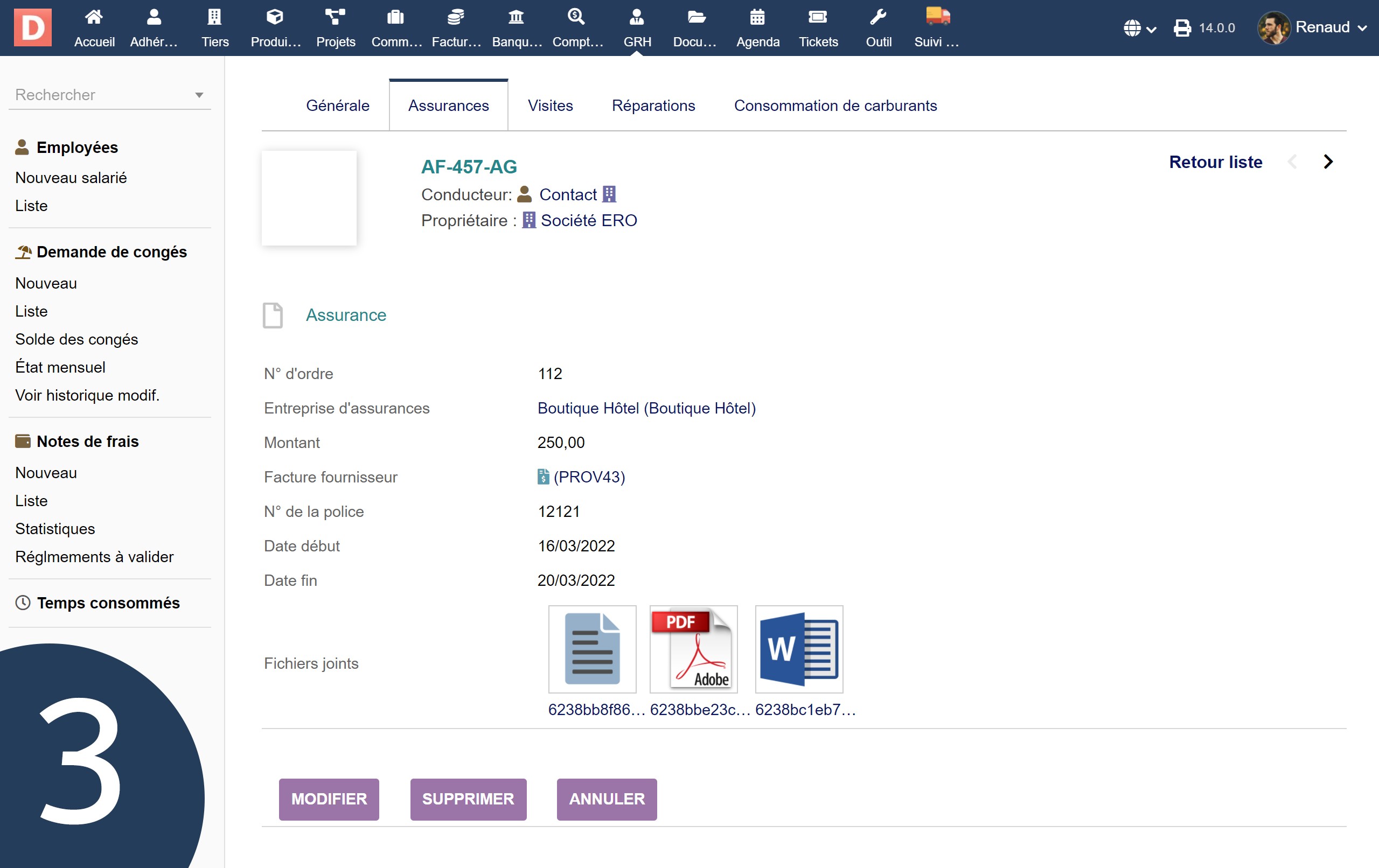This screenshot has height=868, width=1379.
Task: Click the Banque bank building icon
Action: coord(516,18)
